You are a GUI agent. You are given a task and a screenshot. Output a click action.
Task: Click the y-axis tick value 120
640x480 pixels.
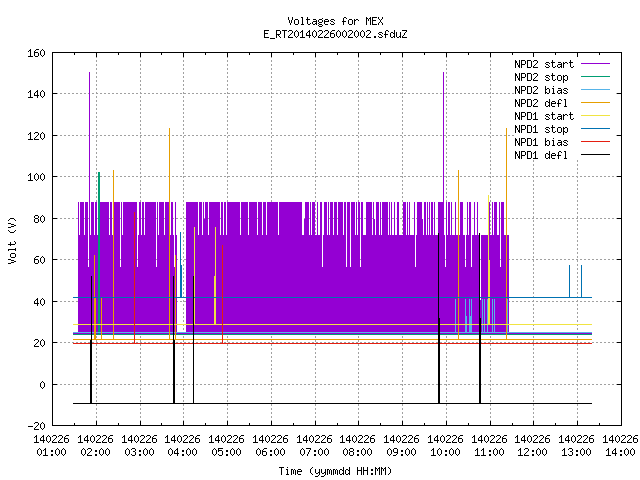coord(36,136)
